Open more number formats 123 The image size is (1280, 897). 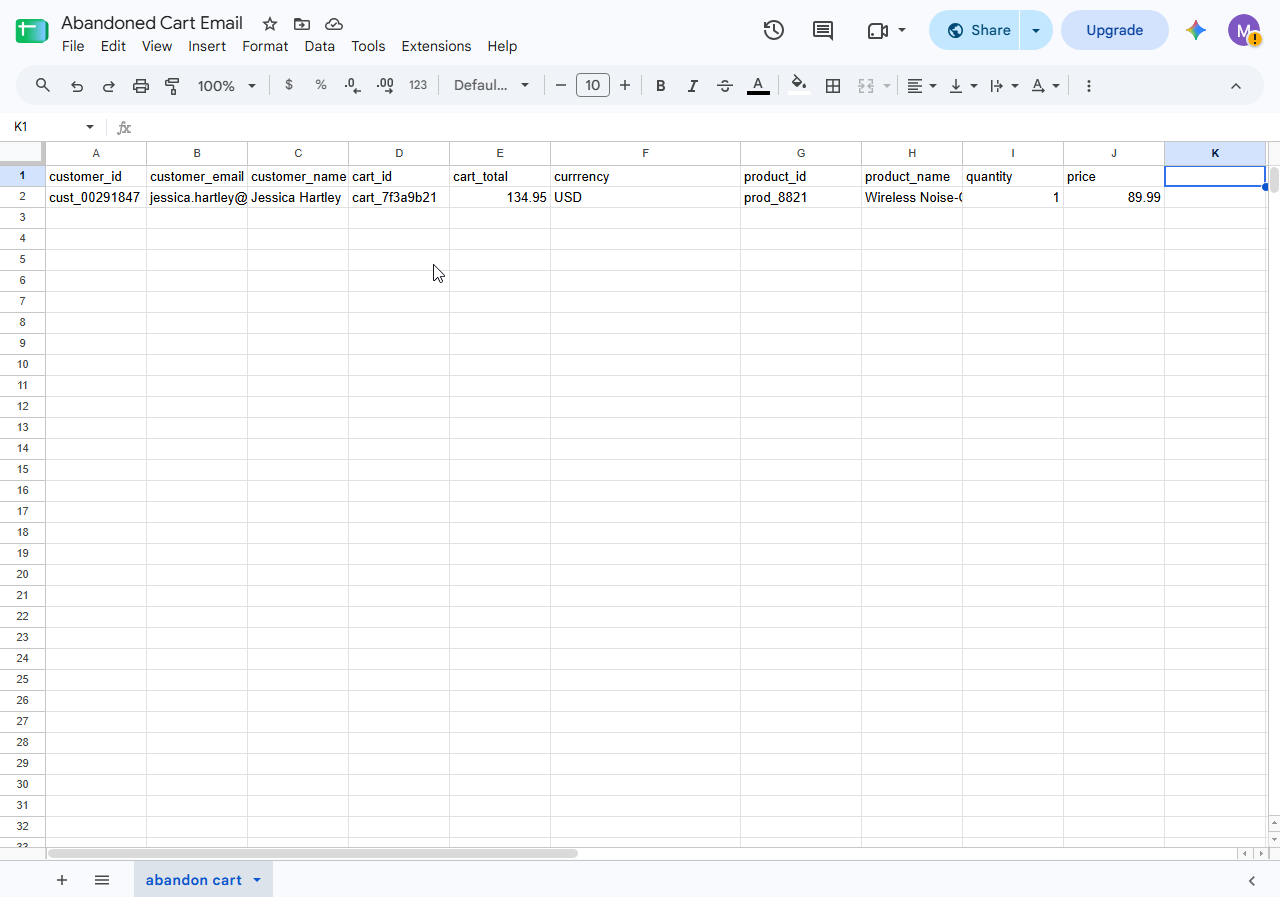coord(418,86)
